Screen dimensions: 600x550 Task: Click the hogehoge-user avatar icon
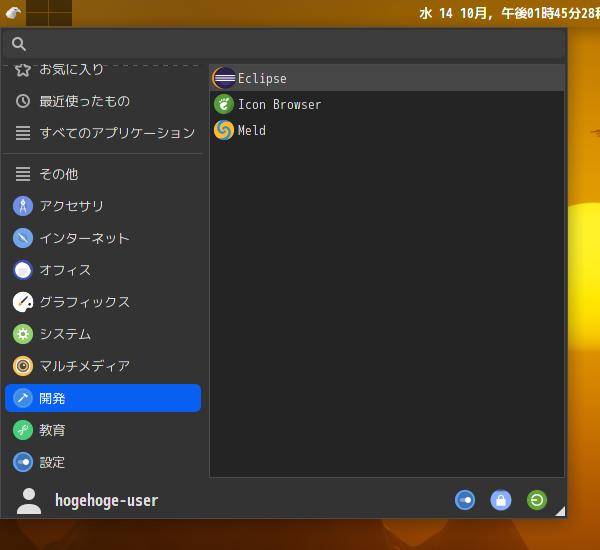[x=29, y=501]
